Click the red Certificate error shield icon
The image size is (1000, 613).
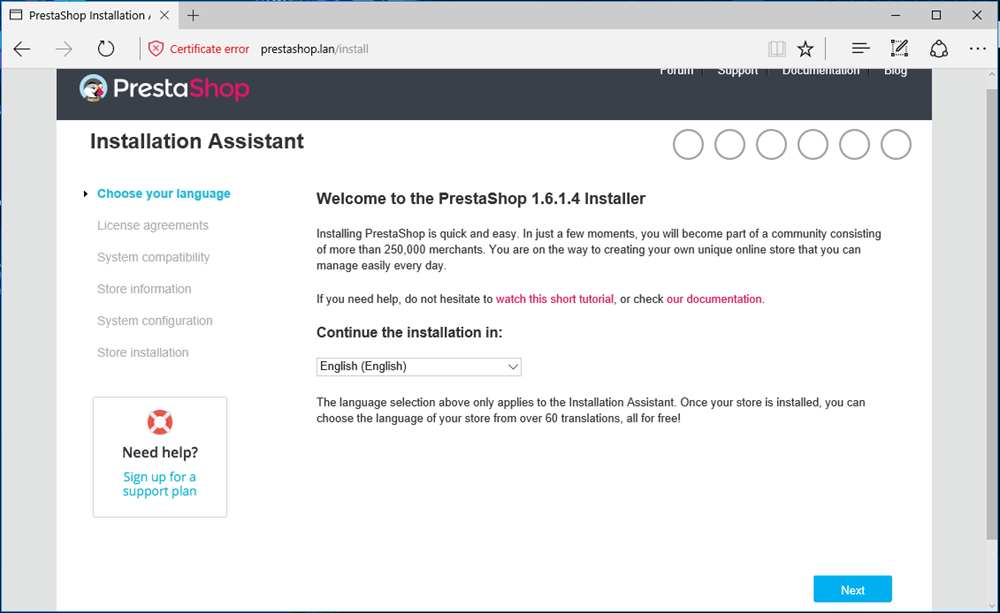(x=155, y=49)
